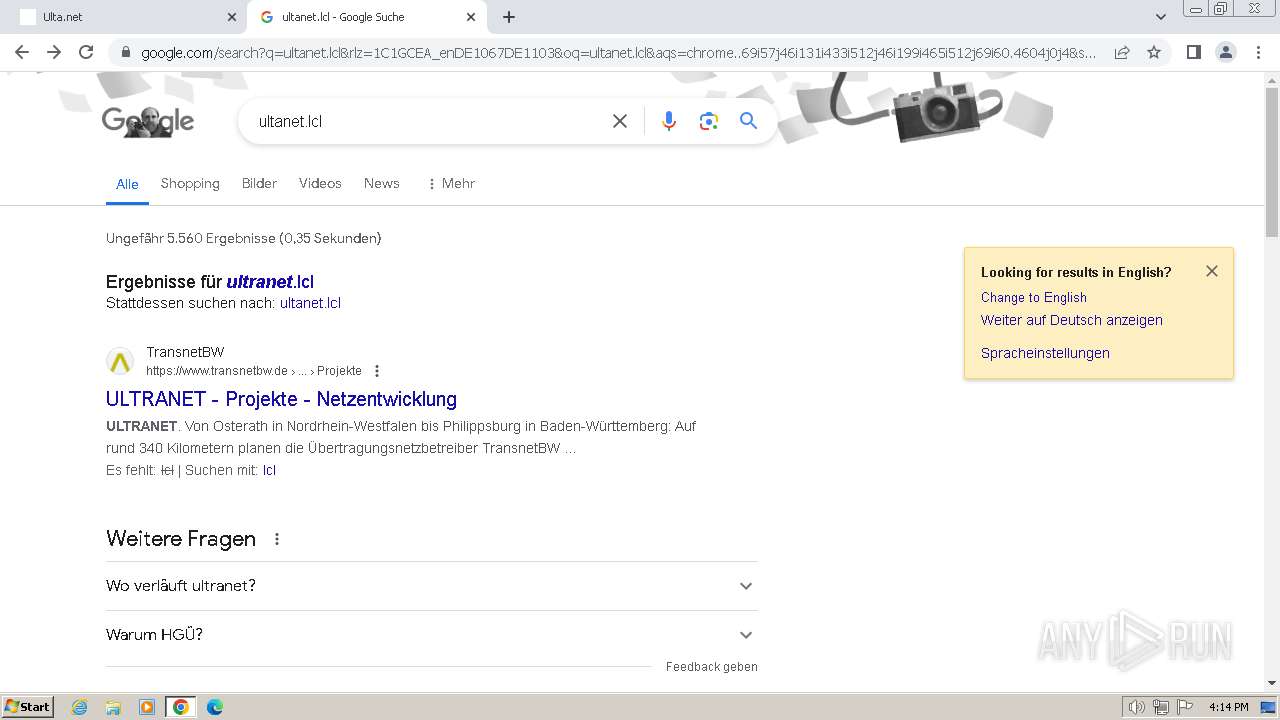Search instead for ultanet.lcl
1280x720 pixels.
click(x=310, y=303)
